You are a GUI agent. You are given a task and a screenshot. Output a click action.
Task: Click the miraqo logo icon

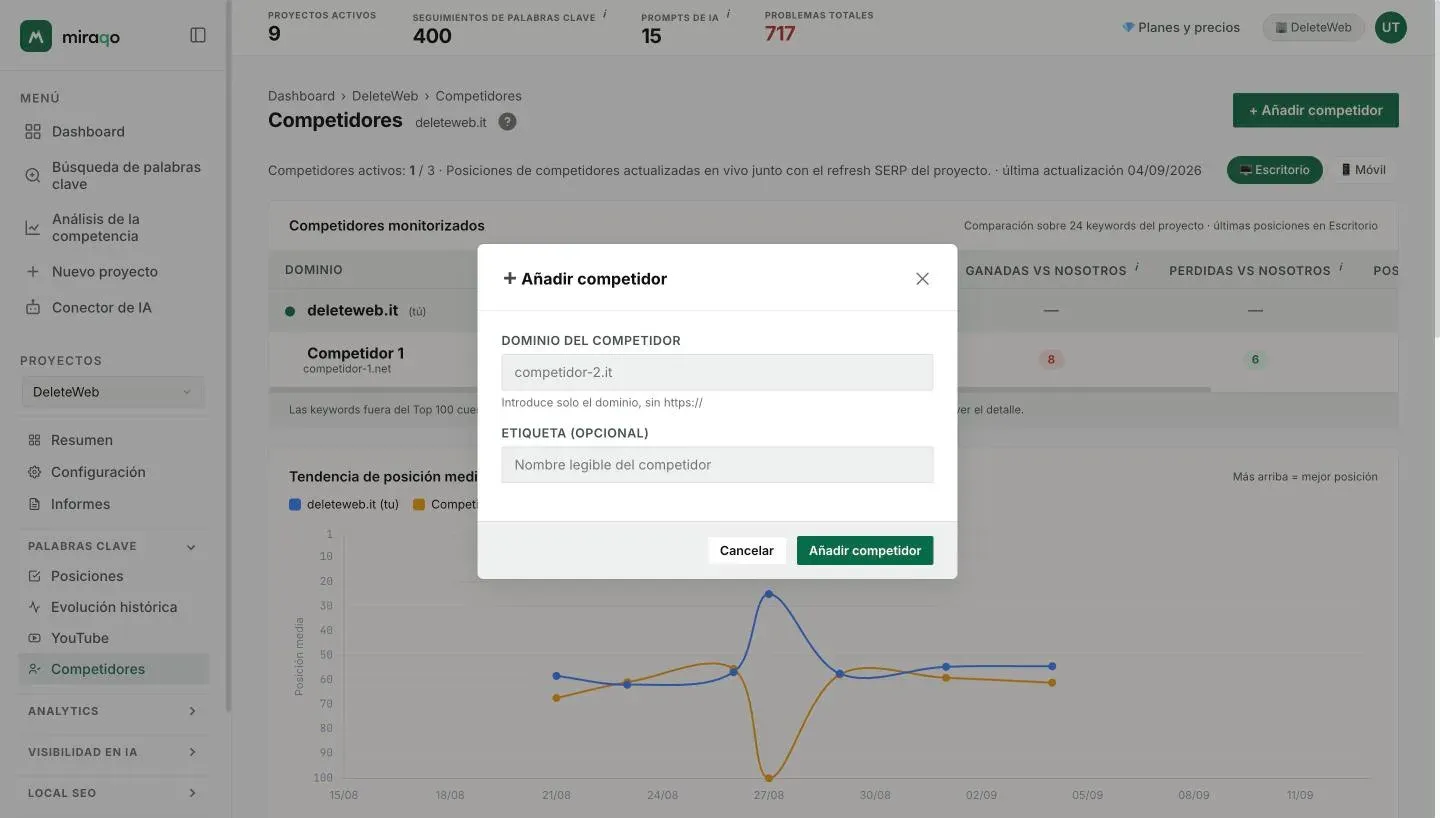[36, 36]
